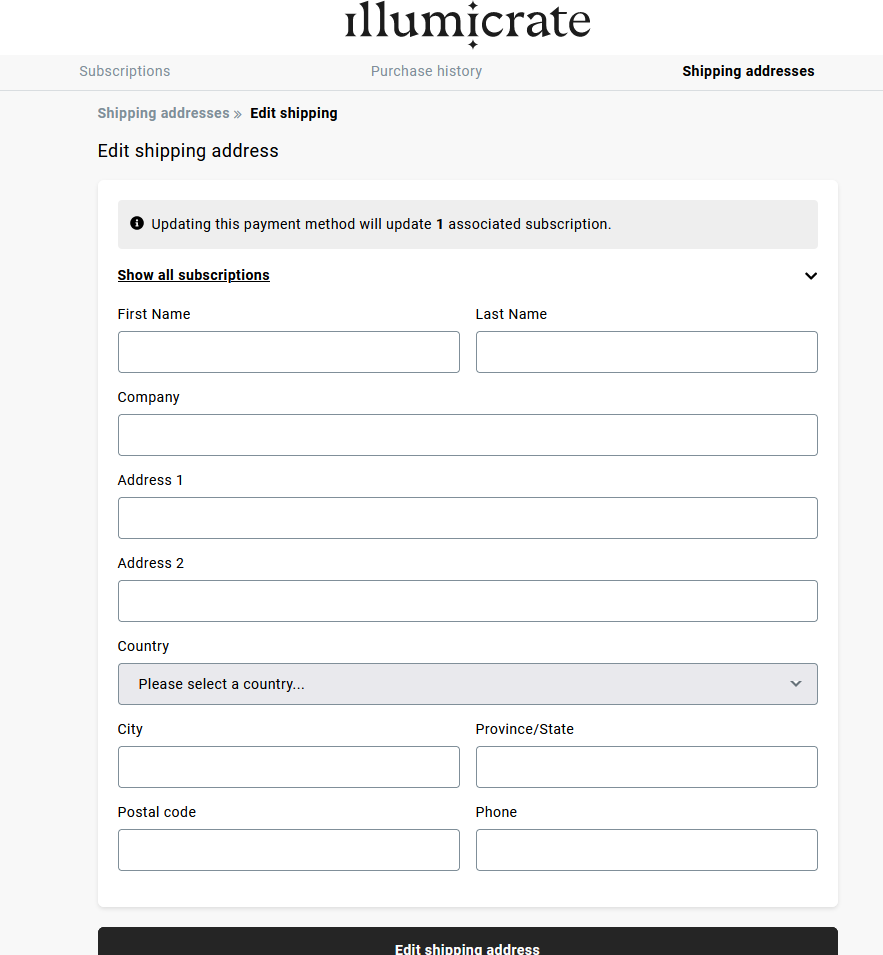
Task: Switch to Purchase history tab
Action: [426, 71]
